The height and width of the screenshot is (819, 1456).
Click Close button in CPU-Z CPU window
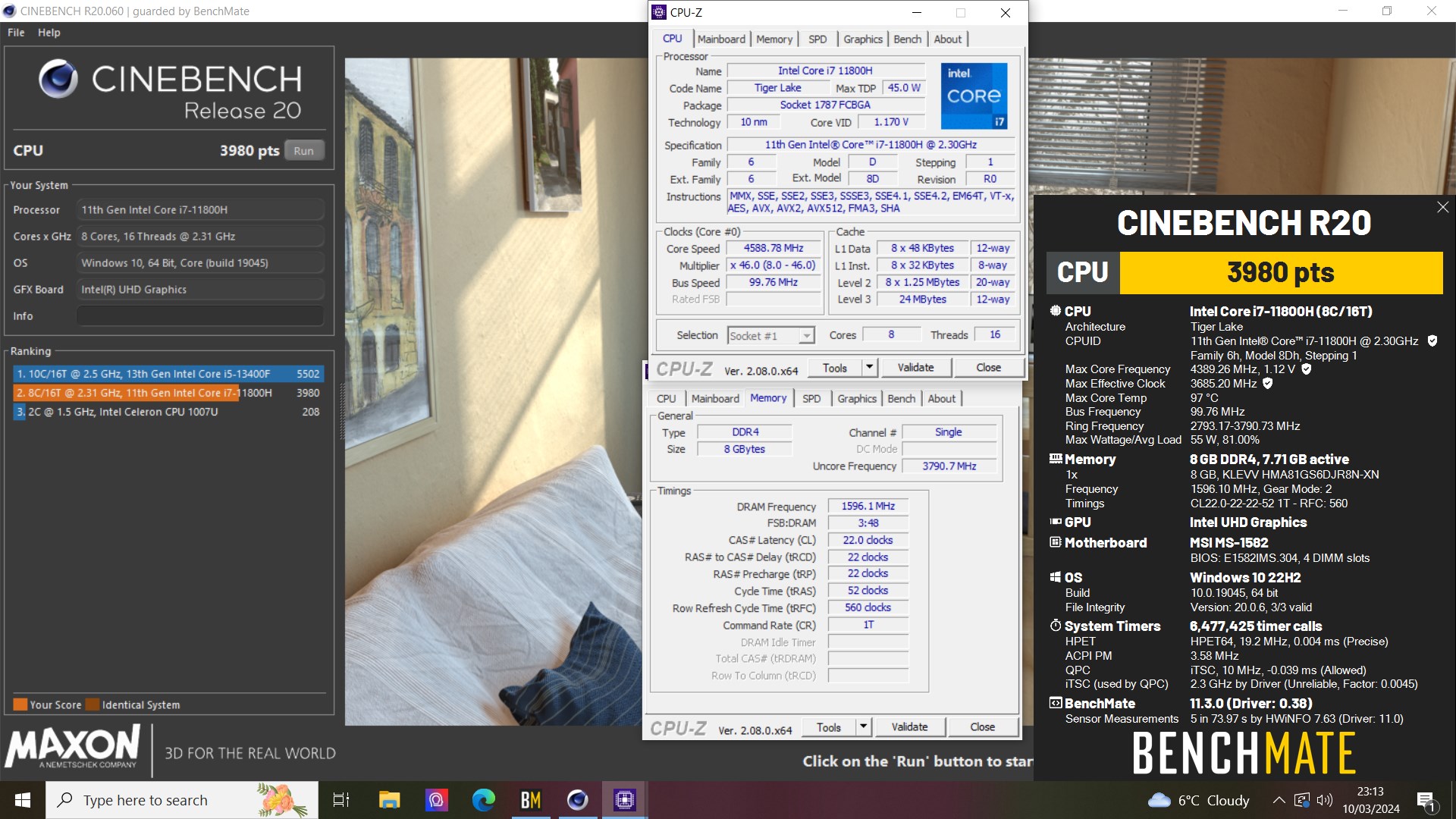coord(988,368)
